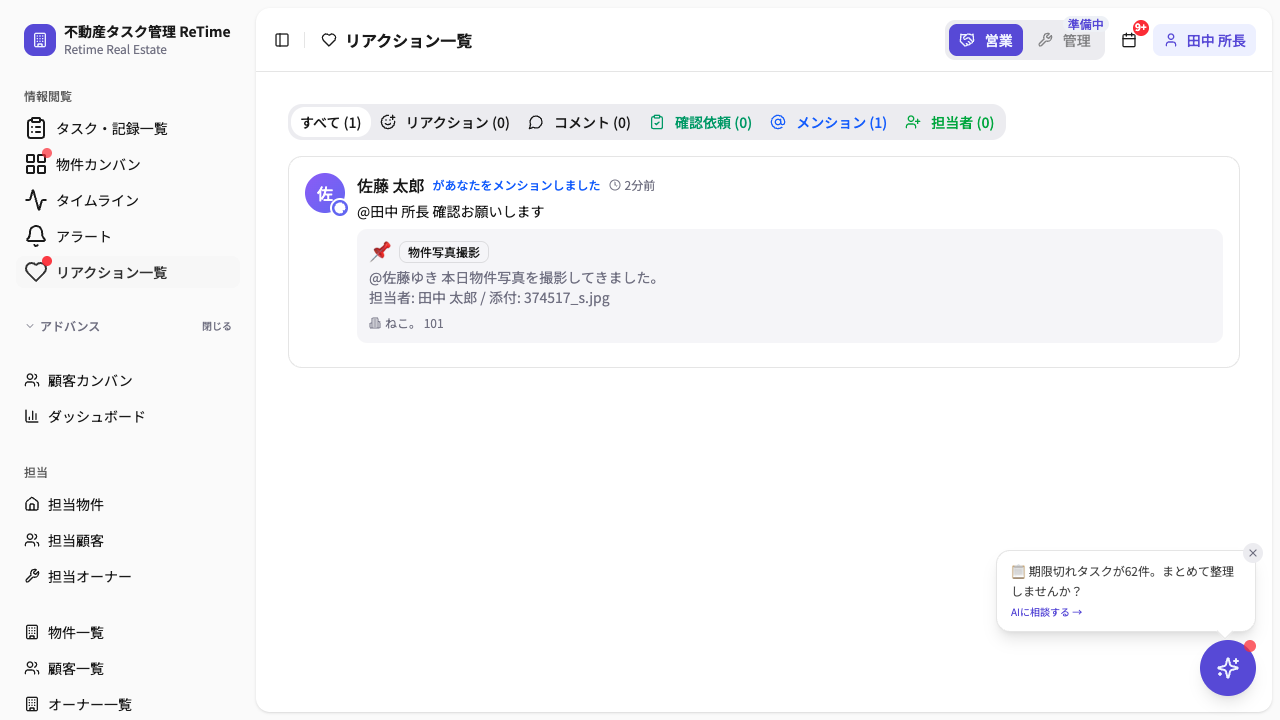Open ダッシュボード in sidebar
Screen dimensions: 1280x720
point(128,416)
